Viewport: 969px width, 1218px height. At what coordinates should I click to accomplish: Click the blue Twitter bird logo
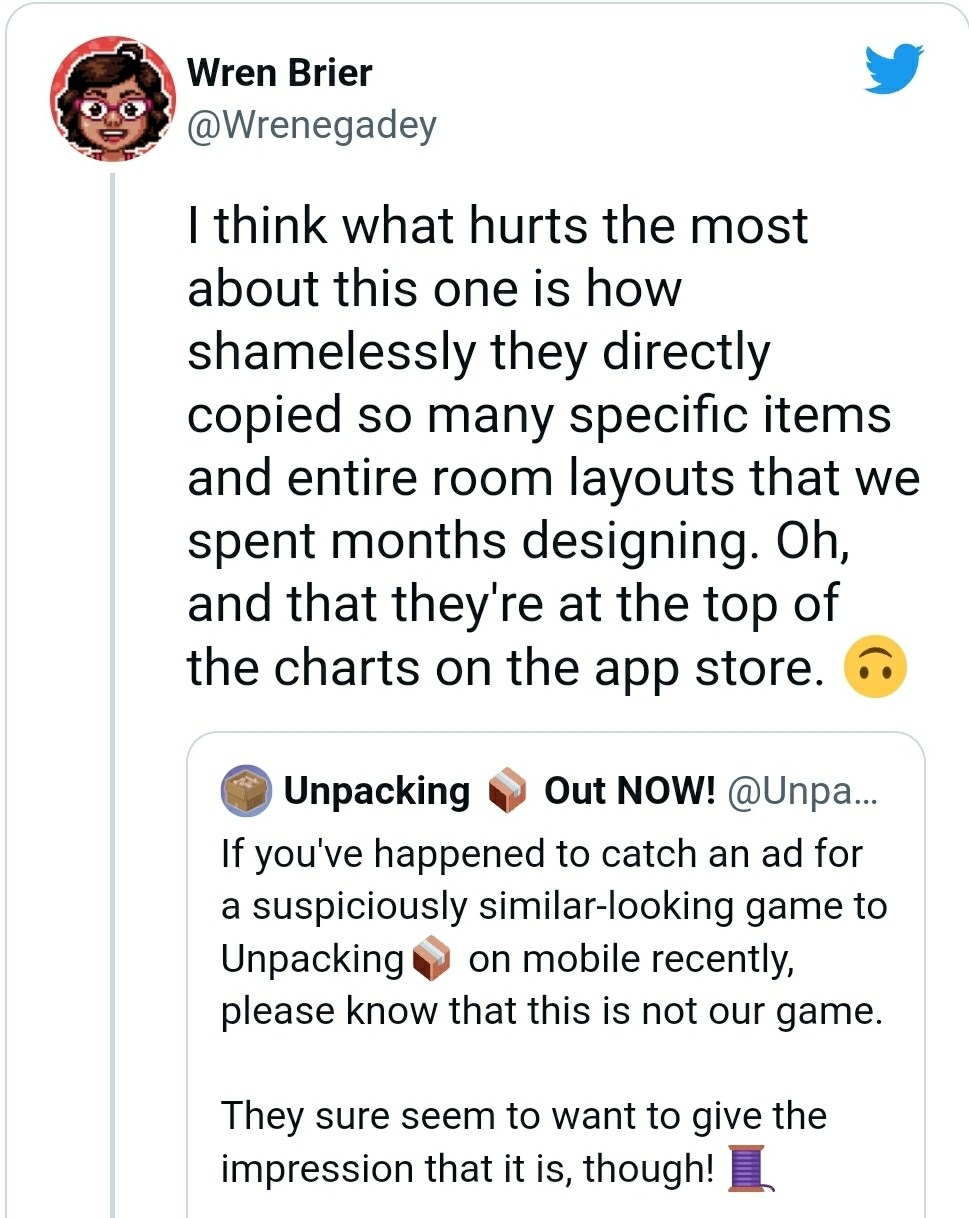click(894, 71)
